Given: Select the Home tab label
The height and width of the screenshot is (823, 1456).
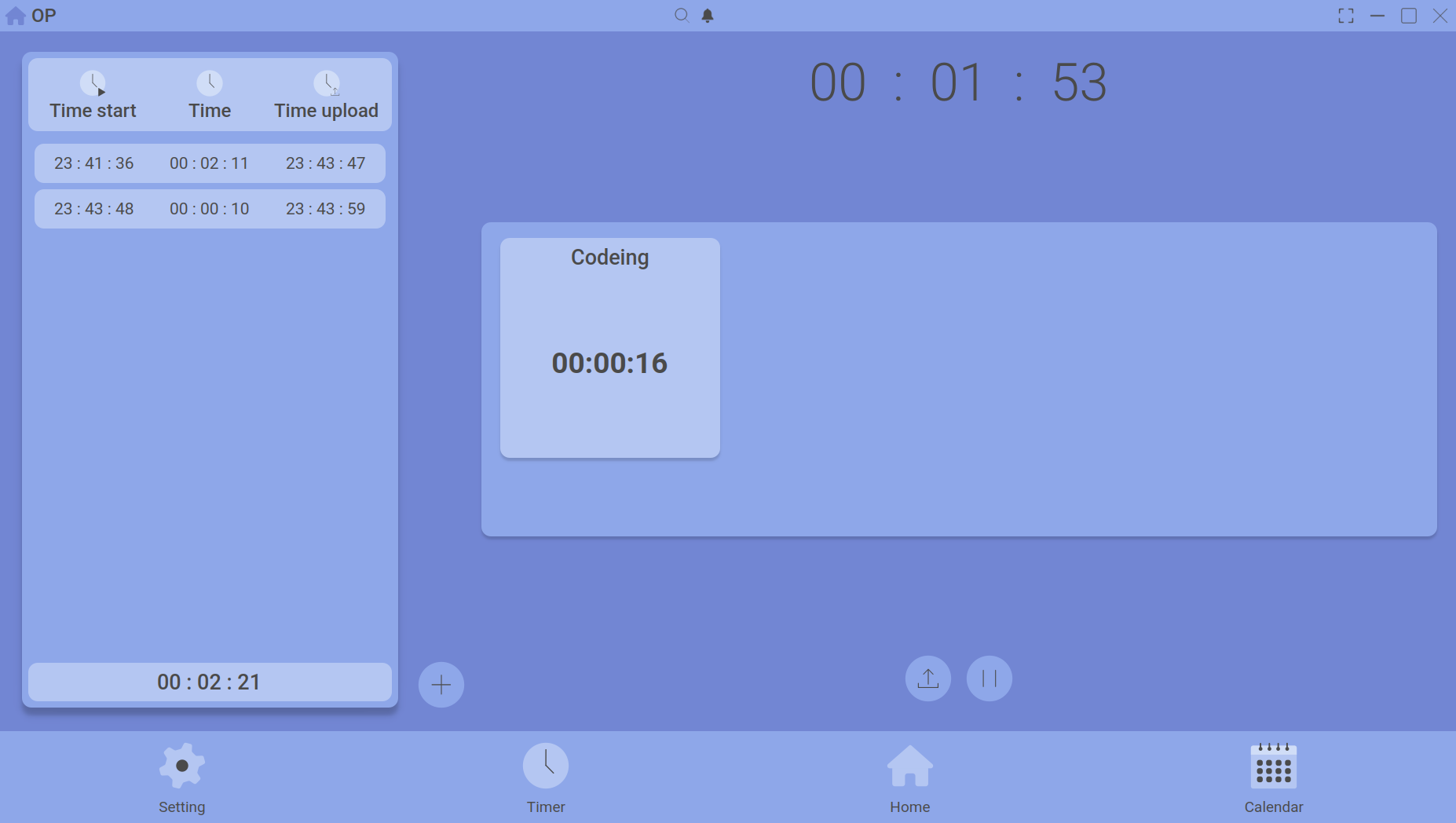Looking at the screenshot, I should tap(910, 807).
